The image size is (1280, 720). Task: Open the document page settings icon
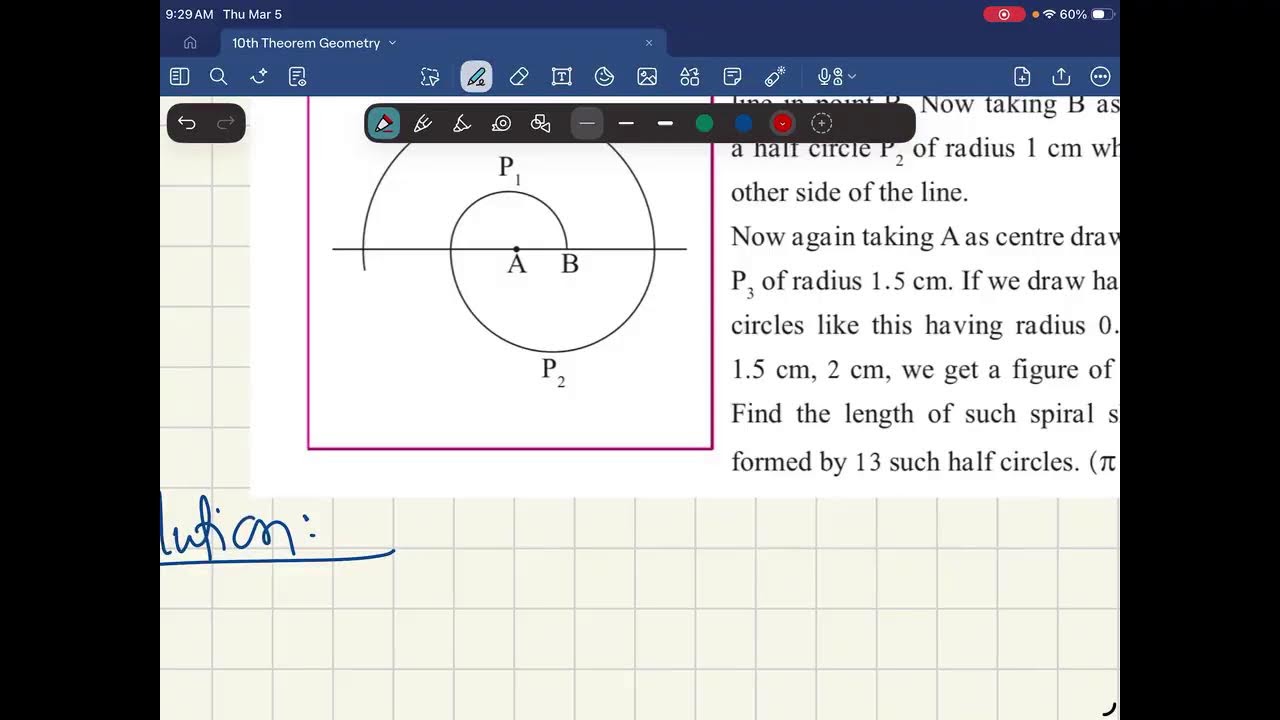(297, 76)
